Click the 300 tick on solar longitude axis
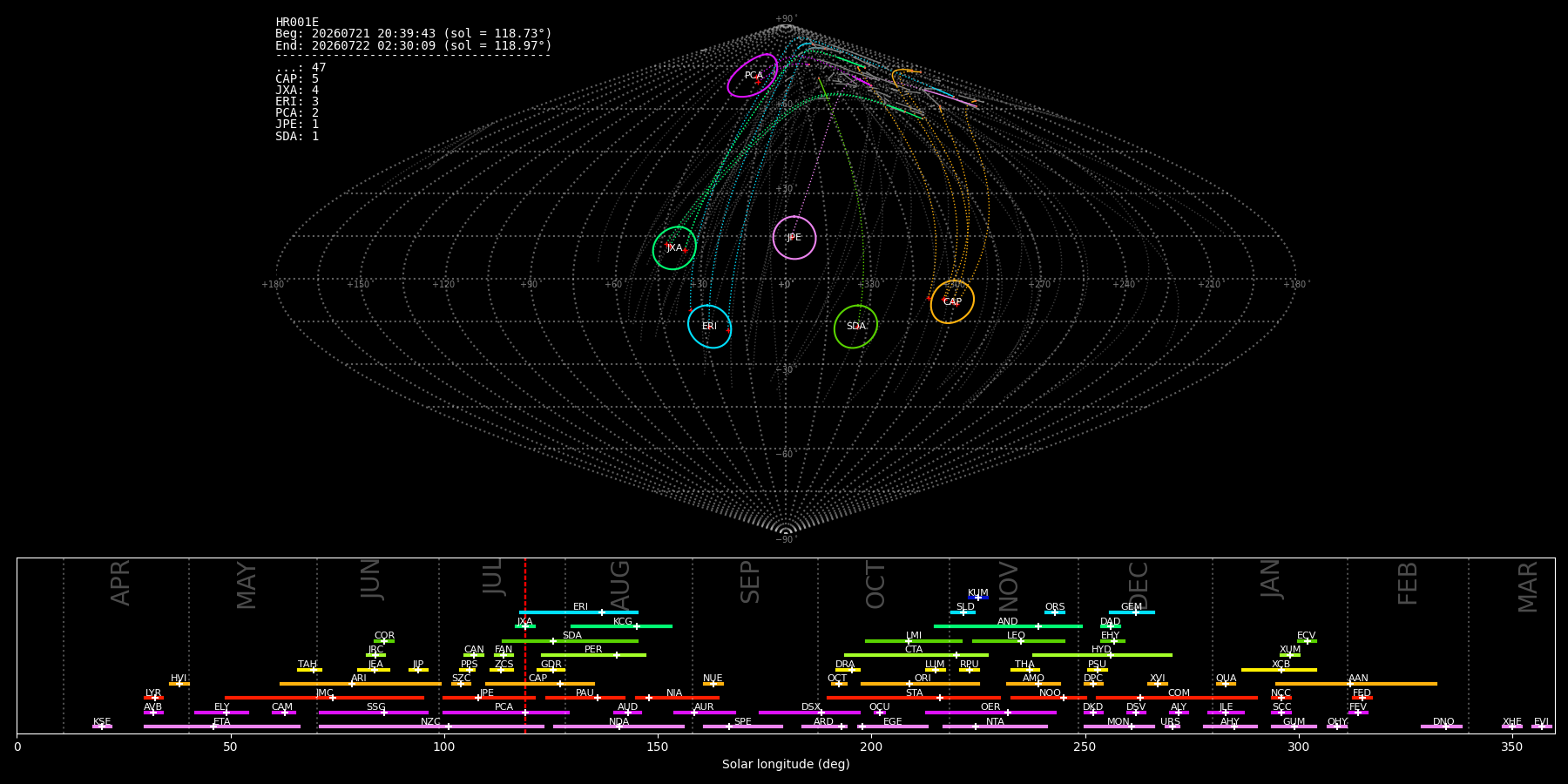The height and width of the screenshot is (784, 1568). click(1298, 747)
